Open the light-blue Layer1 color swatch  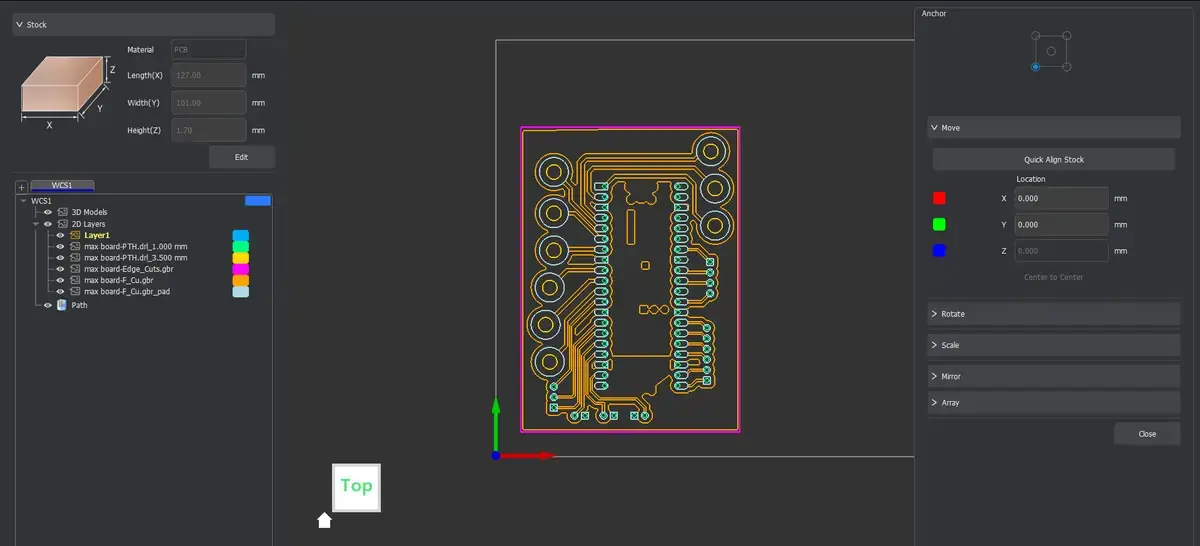click(241, 235)
